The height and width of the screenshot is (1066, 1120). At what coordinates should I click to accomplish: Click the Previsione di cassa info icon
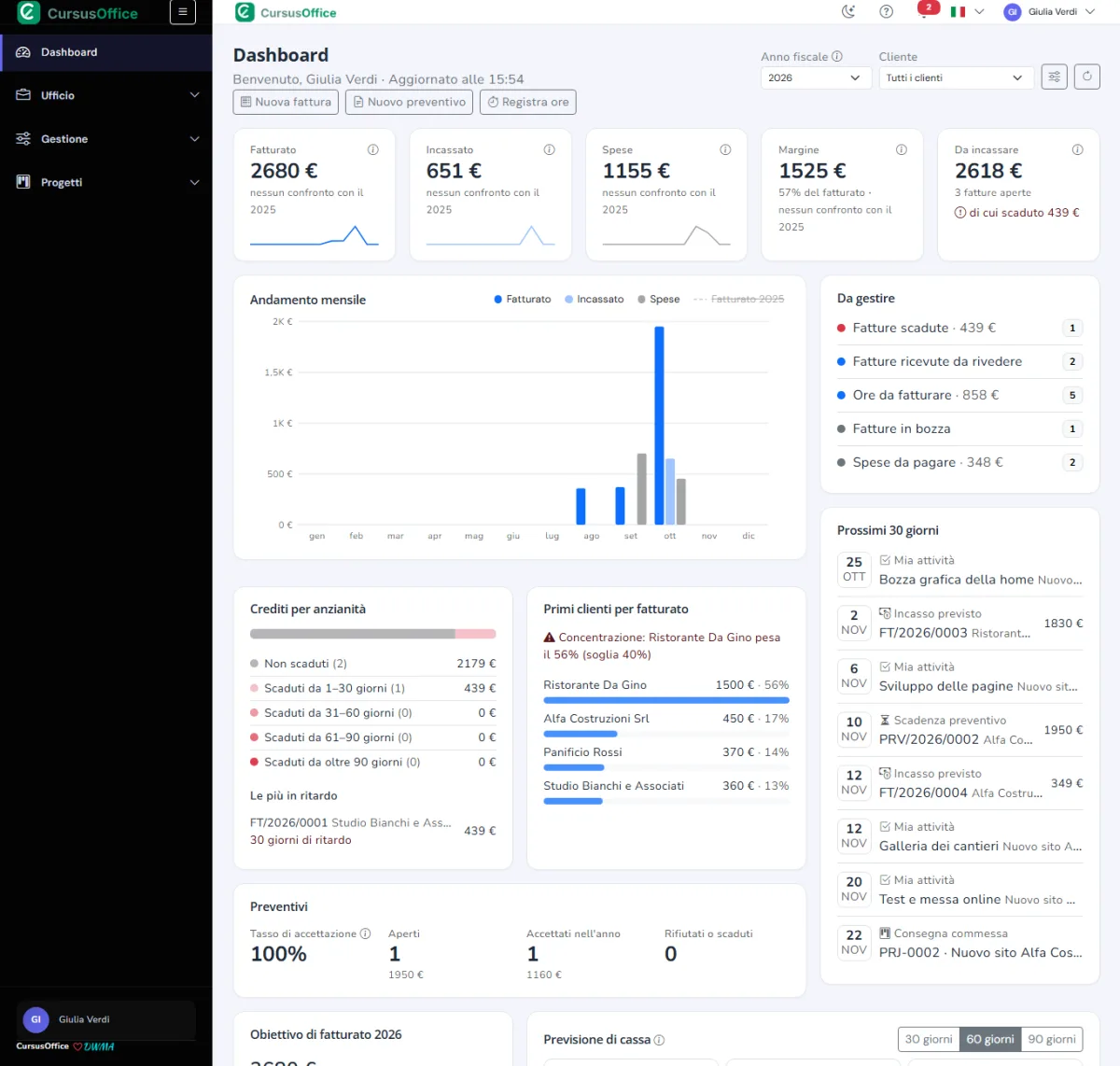tap(659, 1040)
